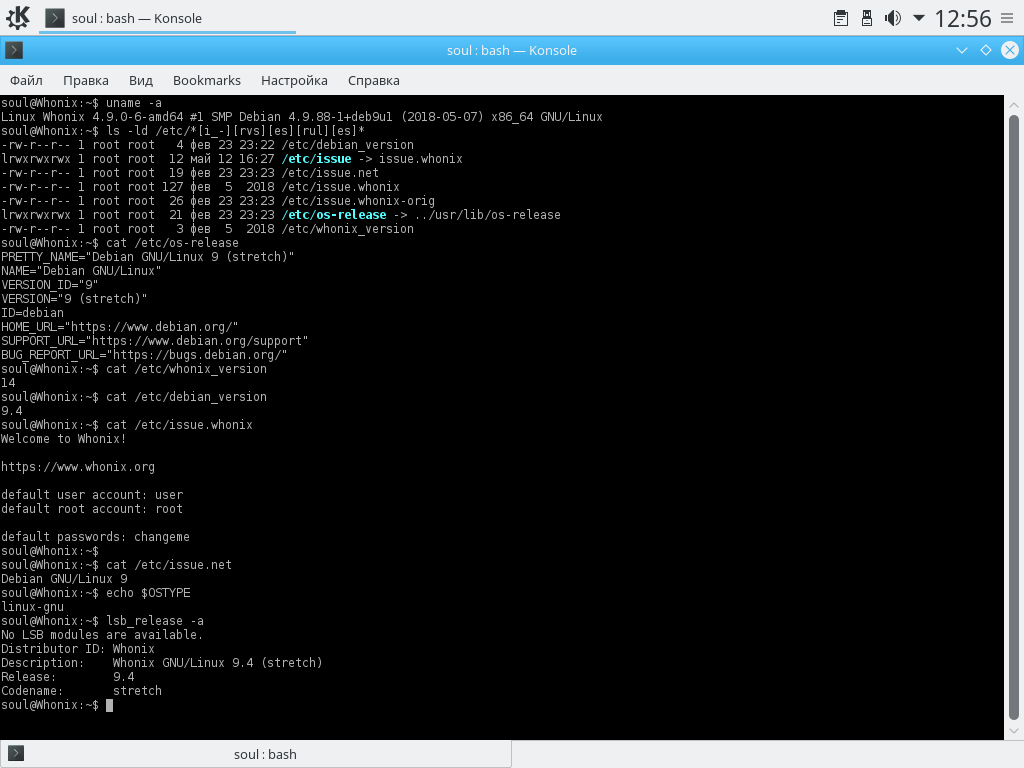
Task: Click the 'echo $OSTYPE' command
Action: point(148,593)
